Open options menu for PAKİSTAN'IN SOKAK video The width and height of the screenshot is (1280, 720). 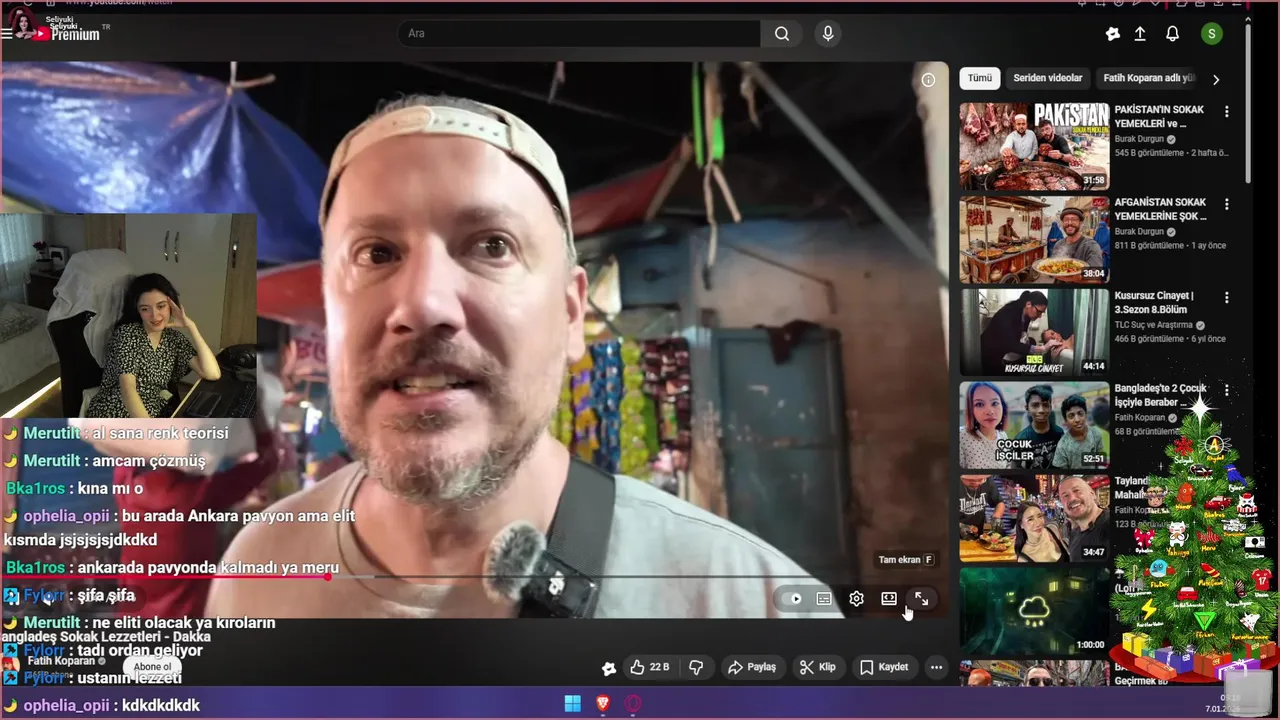(x=1227, y=112)
